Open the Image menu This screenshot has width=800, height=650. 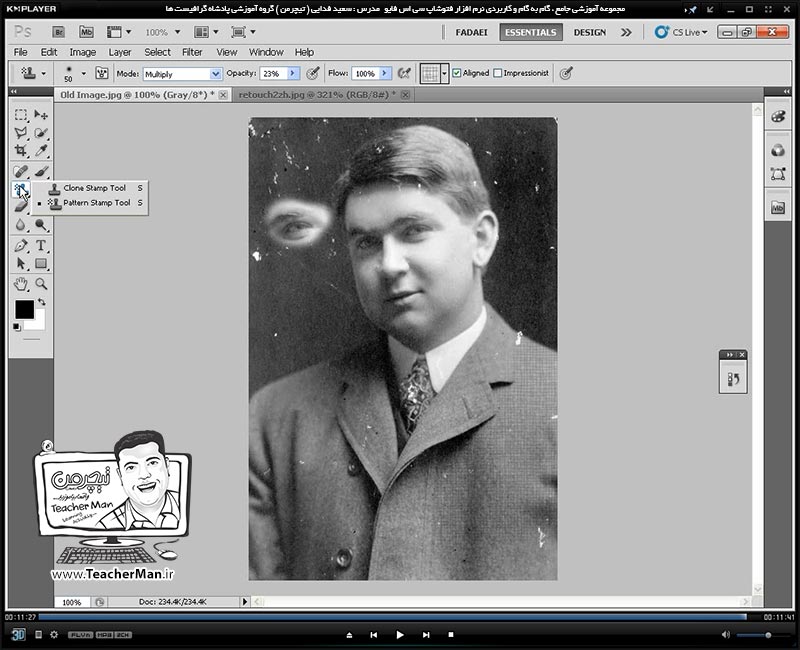pyautogui.click(x=83, y=52)
